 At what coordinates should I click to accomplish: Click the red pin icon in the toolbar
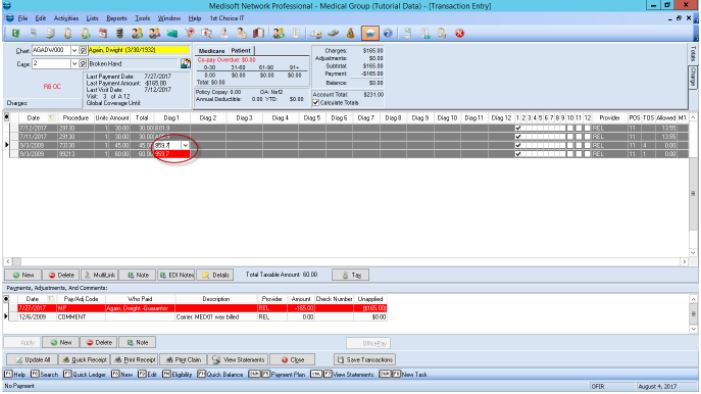(190, 34)
